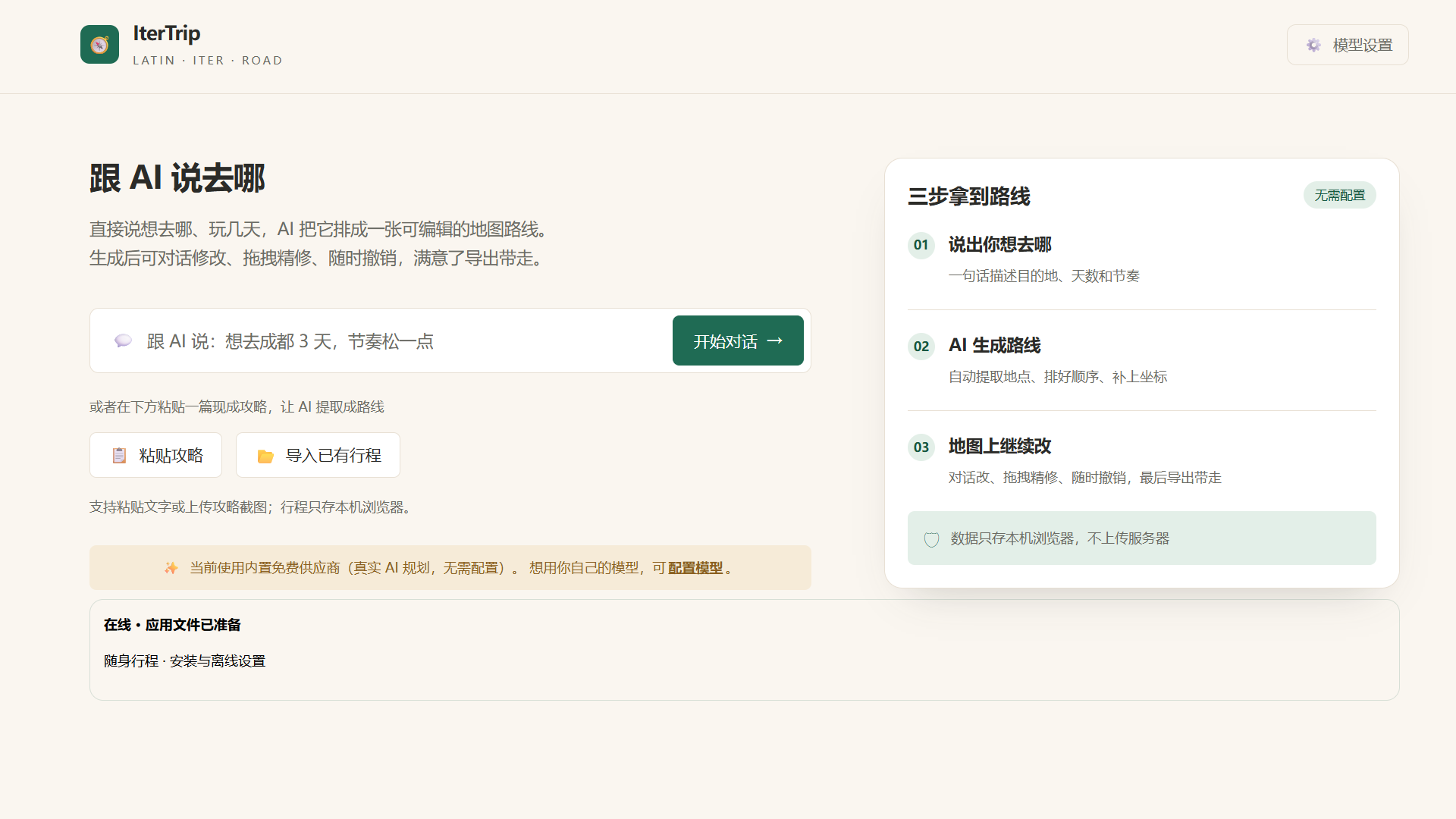
Task: Click 直接说想去哪、玩几天 intro line
Action: pyautogui.click(x=321, y=229)
